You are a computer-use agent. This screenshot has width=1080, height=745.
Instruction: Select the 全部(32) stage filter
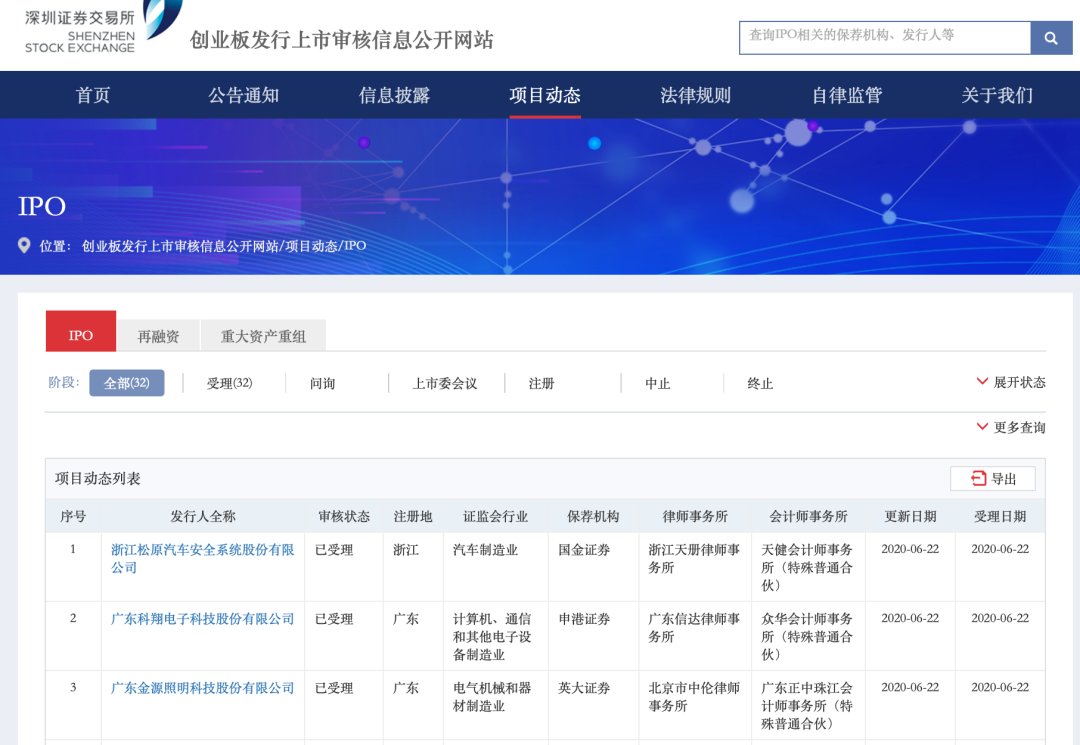127,383
